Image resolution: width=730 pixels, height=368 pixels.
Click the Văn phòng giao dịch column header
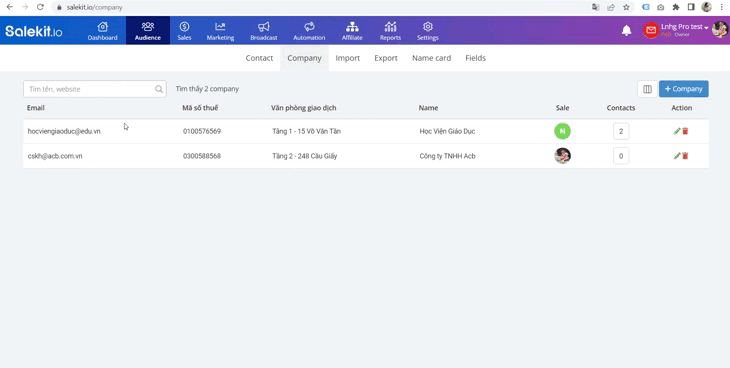coord(304,108)
